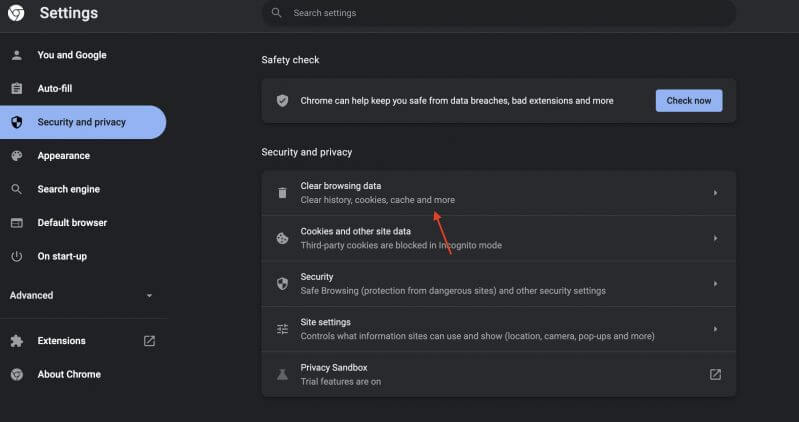The width and height of the screenshot is (799, 422).
Task: Click 'Third-party cookies are blocked in Incognito mode' text
Action: point(401,245)
